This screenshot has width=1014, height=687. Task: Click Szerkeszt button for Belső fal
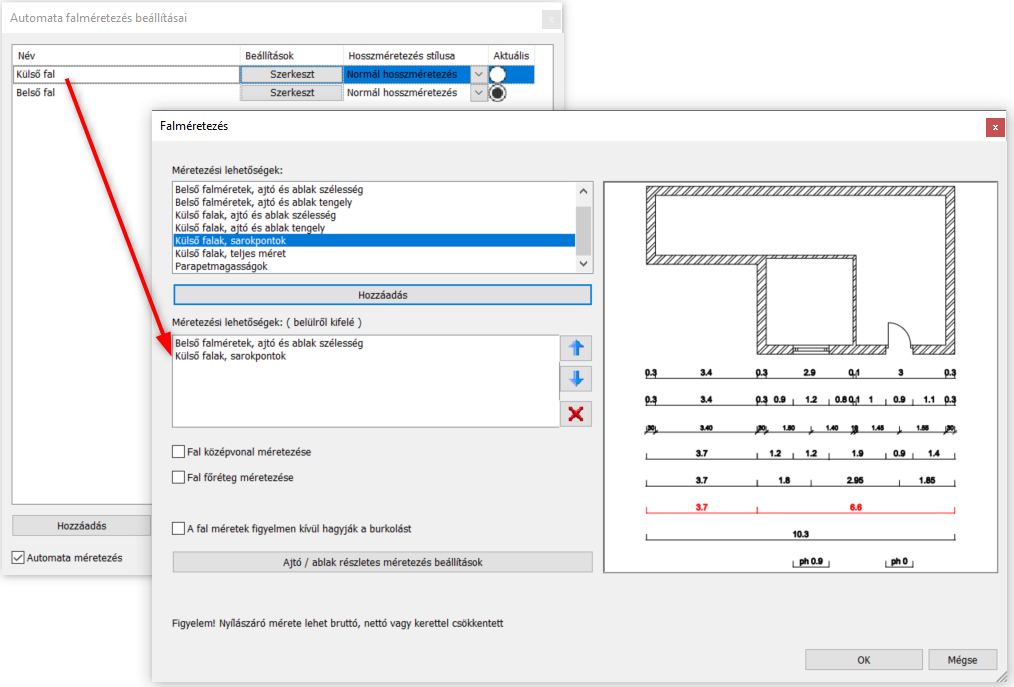click(292, 93)
